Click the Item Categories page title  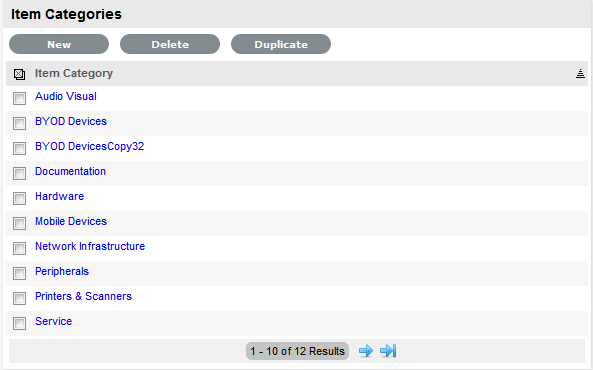(66, 14)
